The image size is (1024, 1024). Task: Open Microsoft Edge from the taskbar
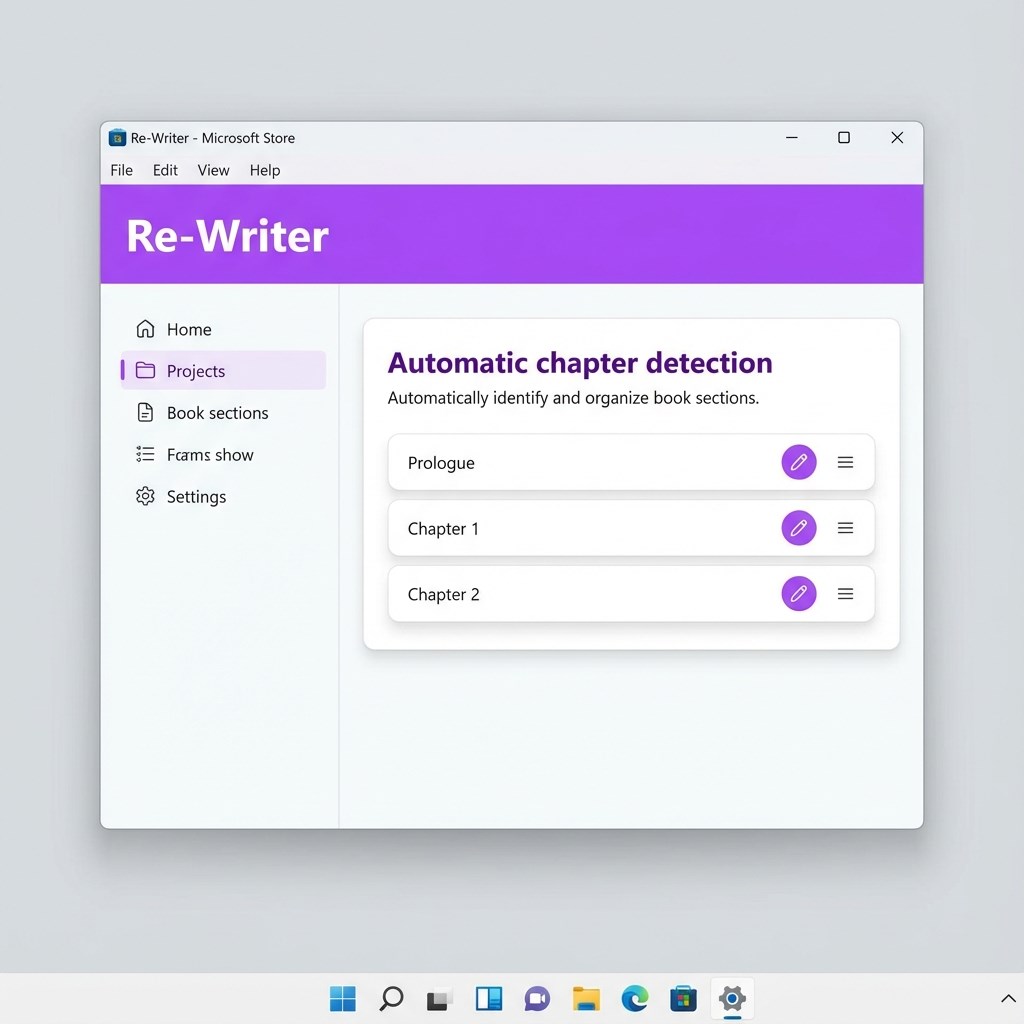click(634, 997)
